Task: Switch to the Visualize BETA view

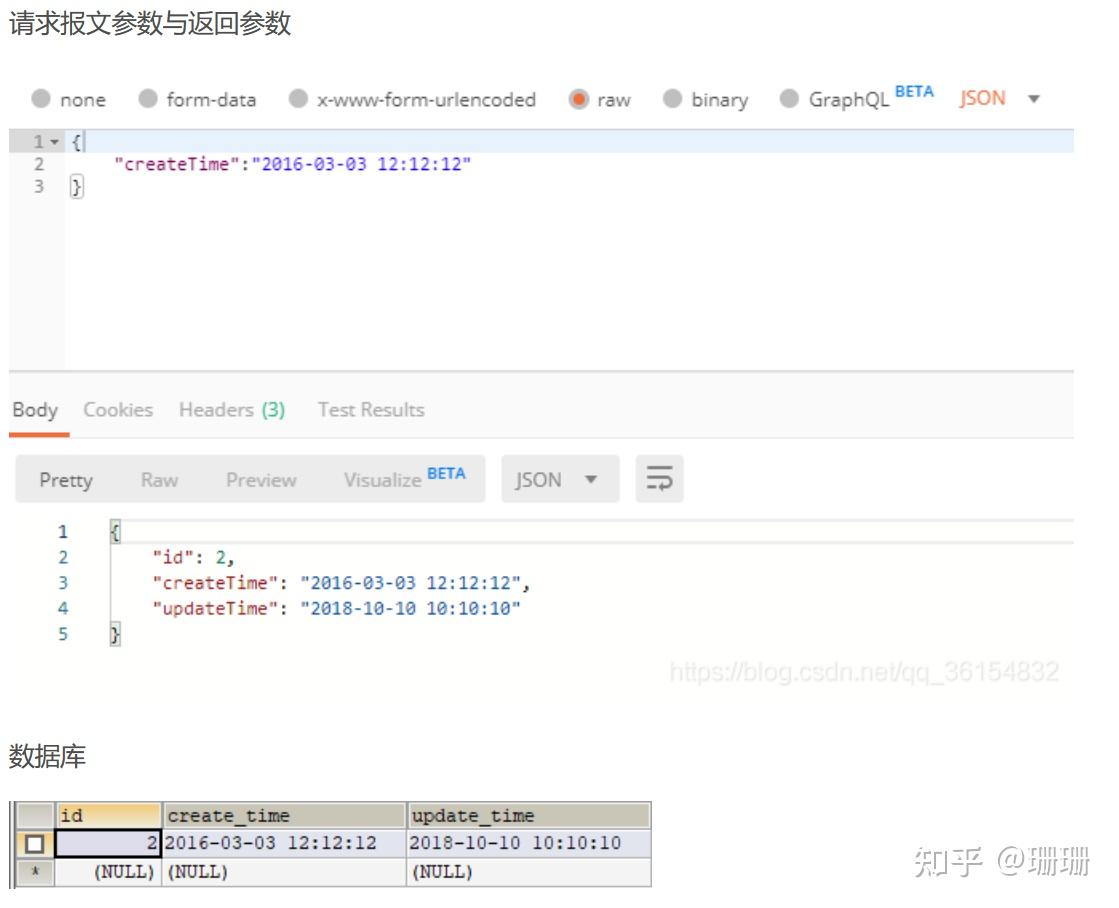Action: coord(381,480)
